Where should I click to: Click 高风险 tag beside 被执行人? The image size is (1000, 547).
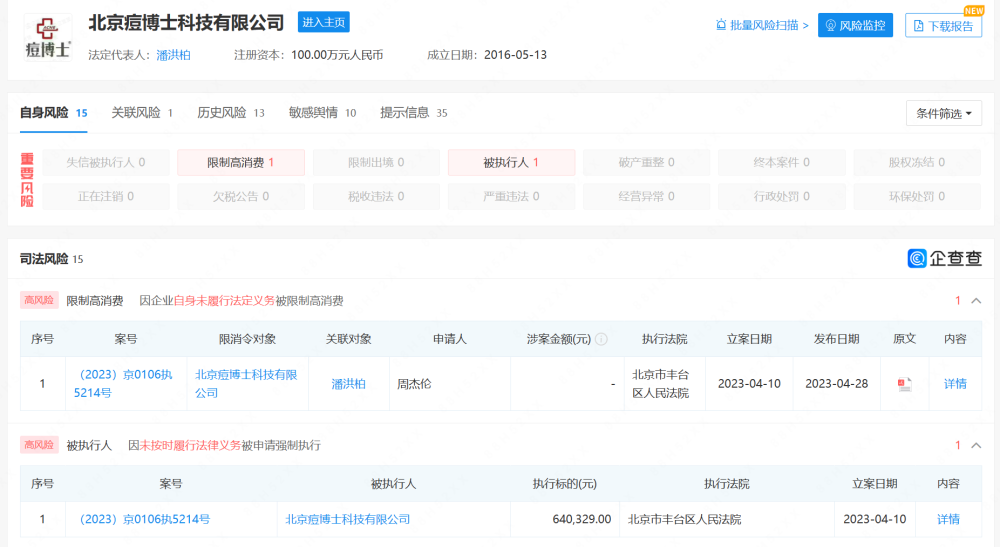pos(39,445)
